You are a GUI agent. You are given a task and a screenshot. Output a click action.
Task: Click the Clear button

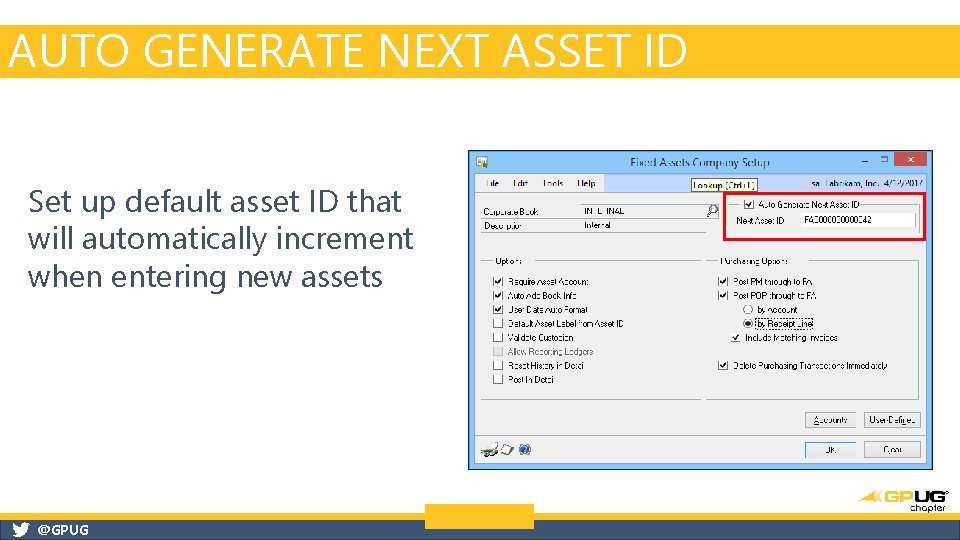point(892,449)
